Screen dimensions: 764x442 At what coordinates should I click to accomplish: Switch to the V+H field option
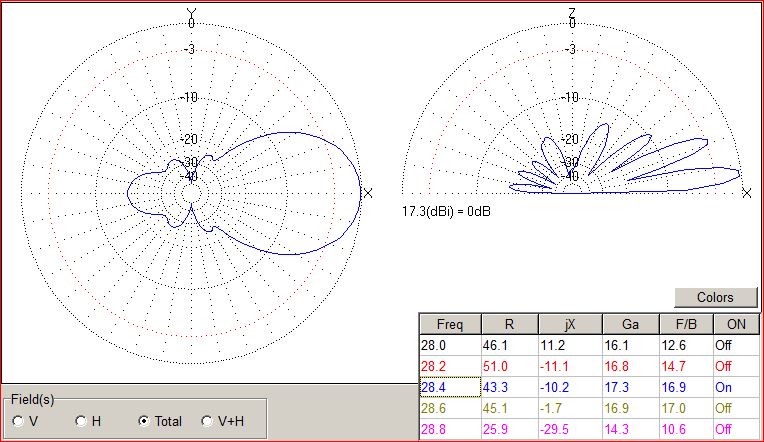click(207, 421)
